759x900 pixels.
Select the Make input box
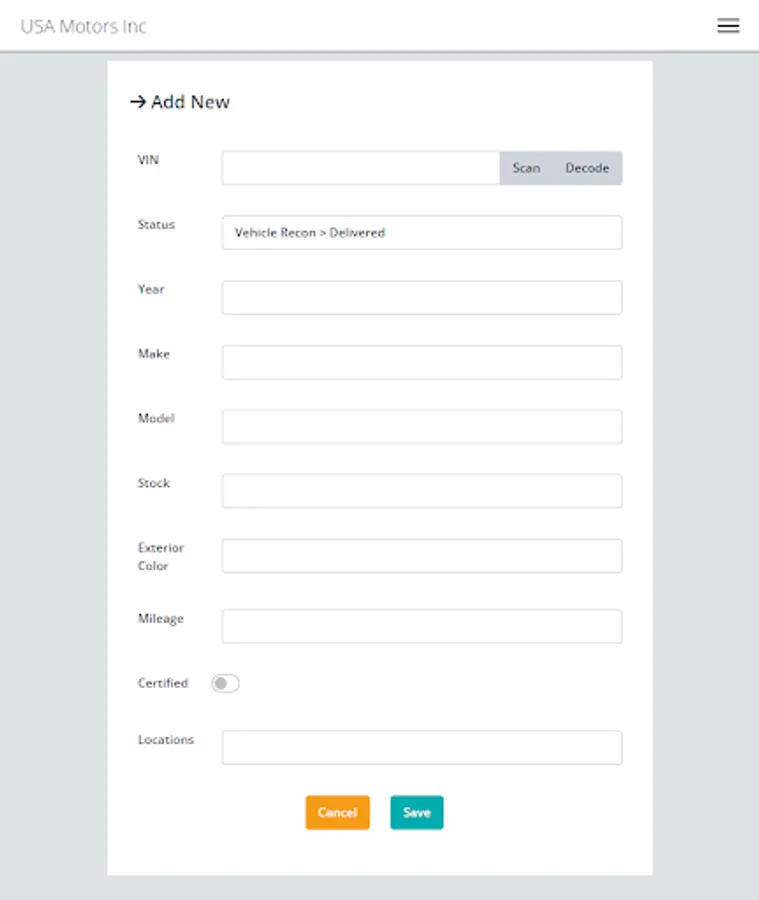pos(421,362)
